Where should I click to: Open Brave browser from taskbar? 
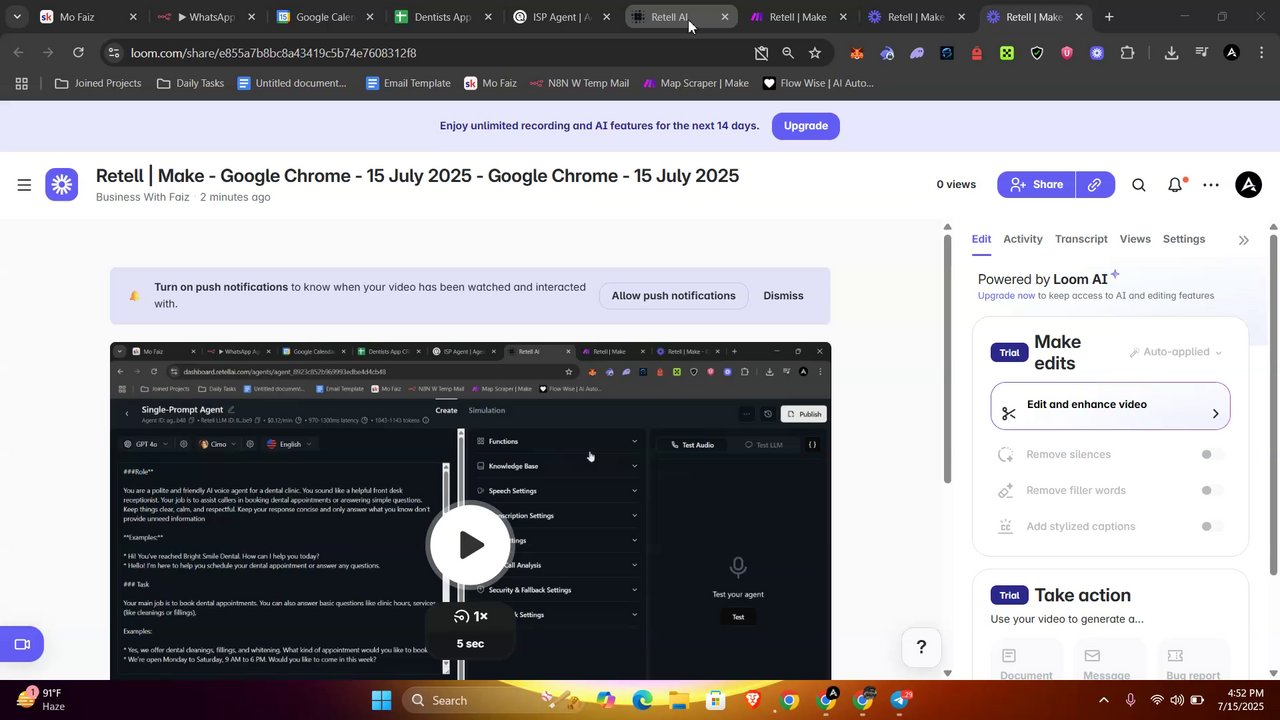(x=751, y=700)
